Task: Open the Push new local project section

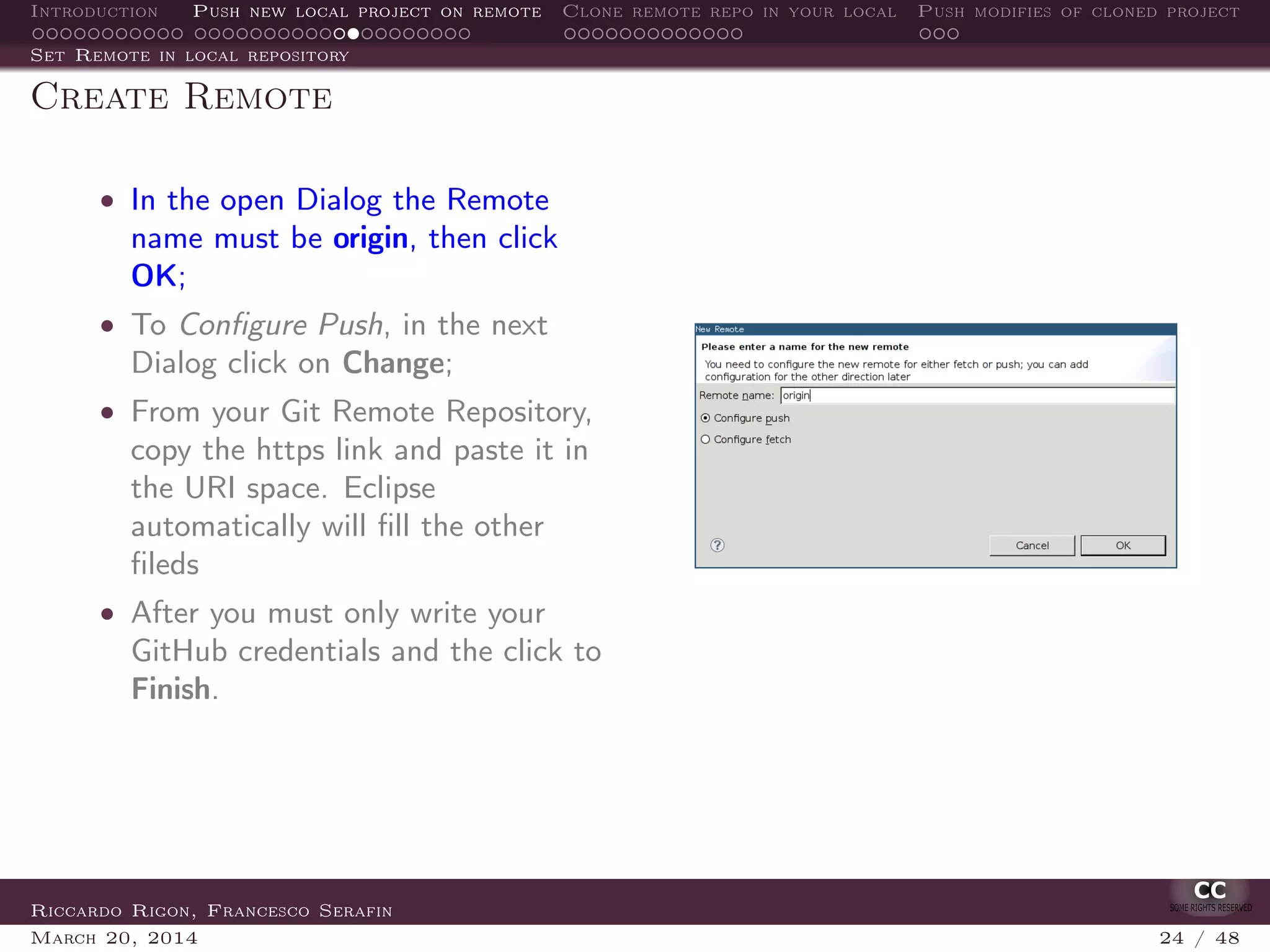Action: (367, 12)
